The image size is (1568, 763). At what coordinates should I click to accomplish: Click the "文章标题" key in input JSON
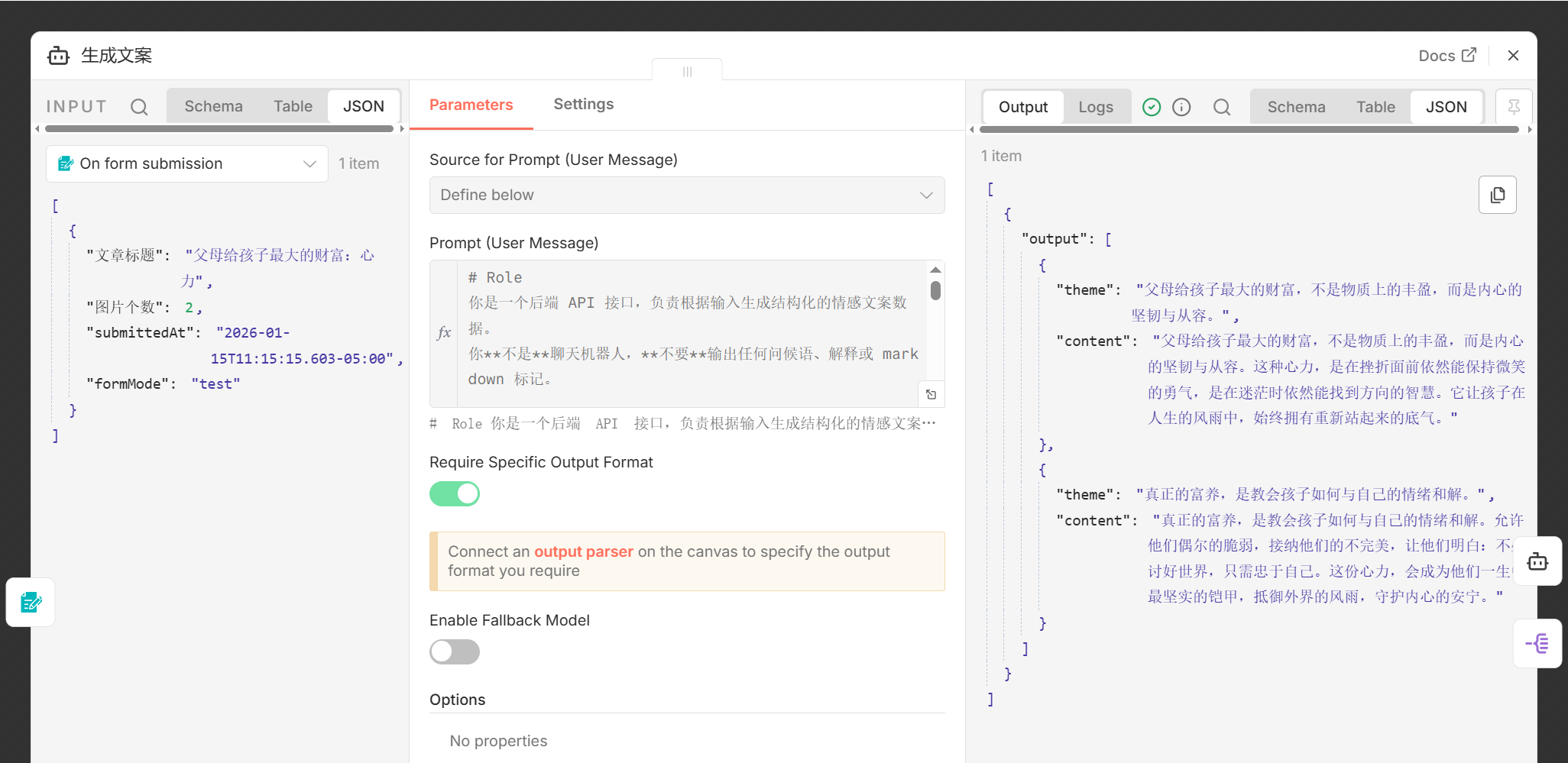[x=125, y=255]
